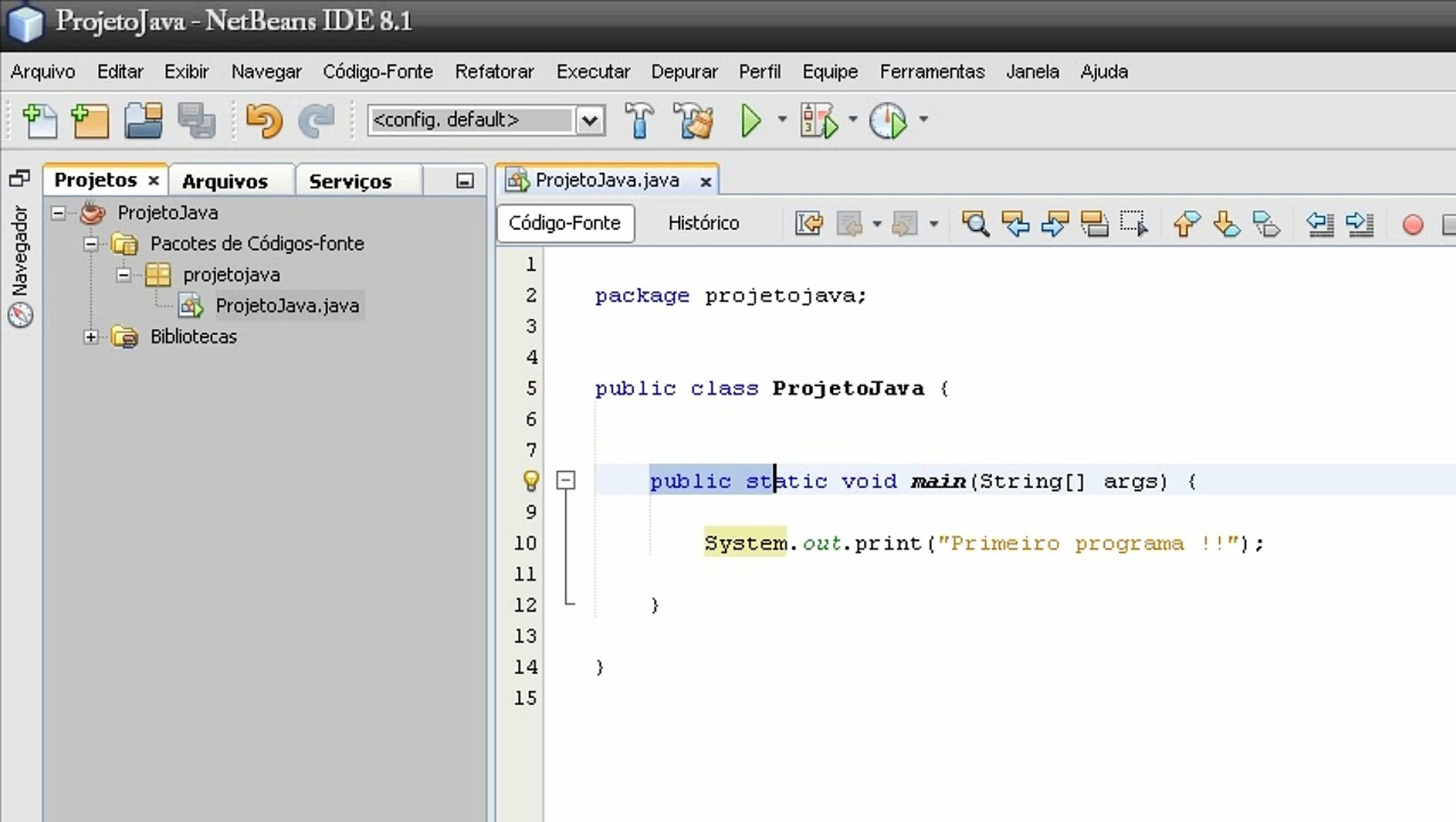Viewport: 1456px width, 822px height.
Task: Build the project using the hammer icon
Action: tap(640, 120)
